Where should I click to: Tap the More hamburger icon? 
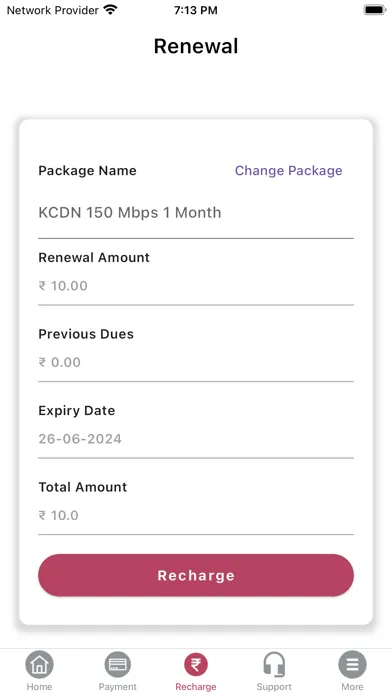pos(352,665)
